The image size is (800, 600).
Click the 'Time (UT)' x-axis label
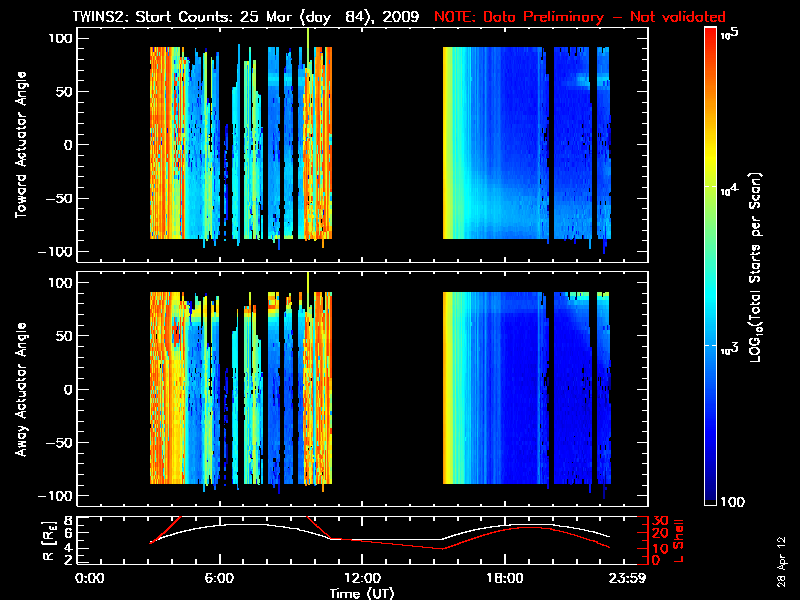tap(362, 593)
